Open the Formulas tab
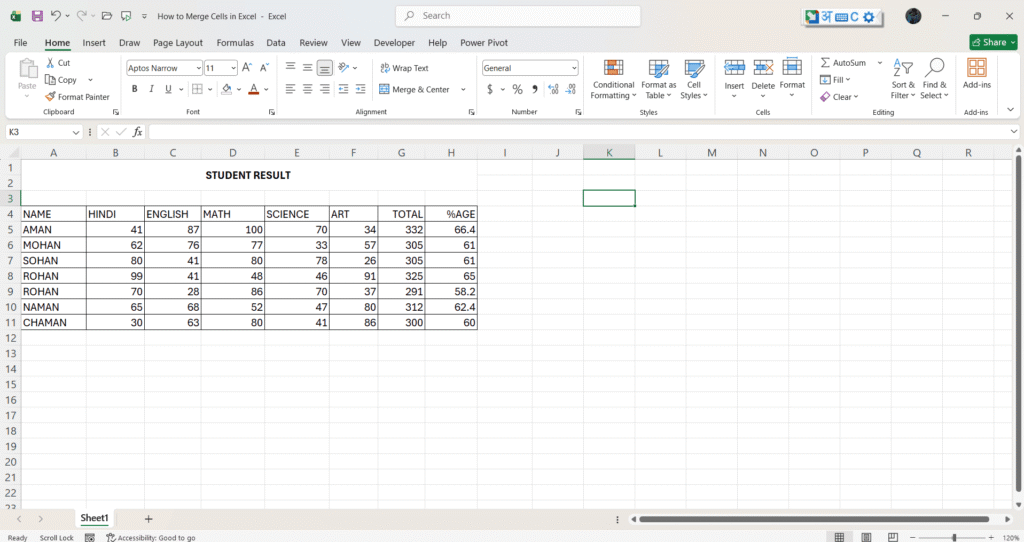This screenshot has height=542, width=1024. coord(235,42)
